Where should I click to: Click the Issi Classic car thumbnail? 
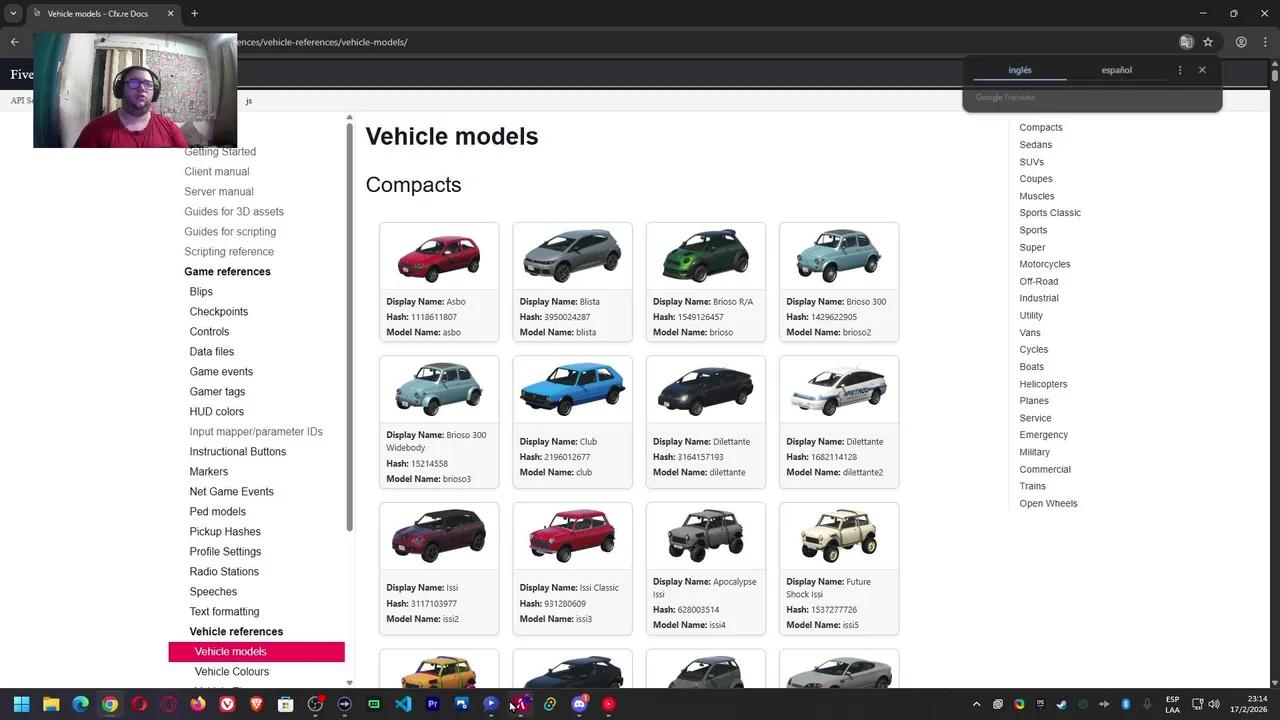572,536
